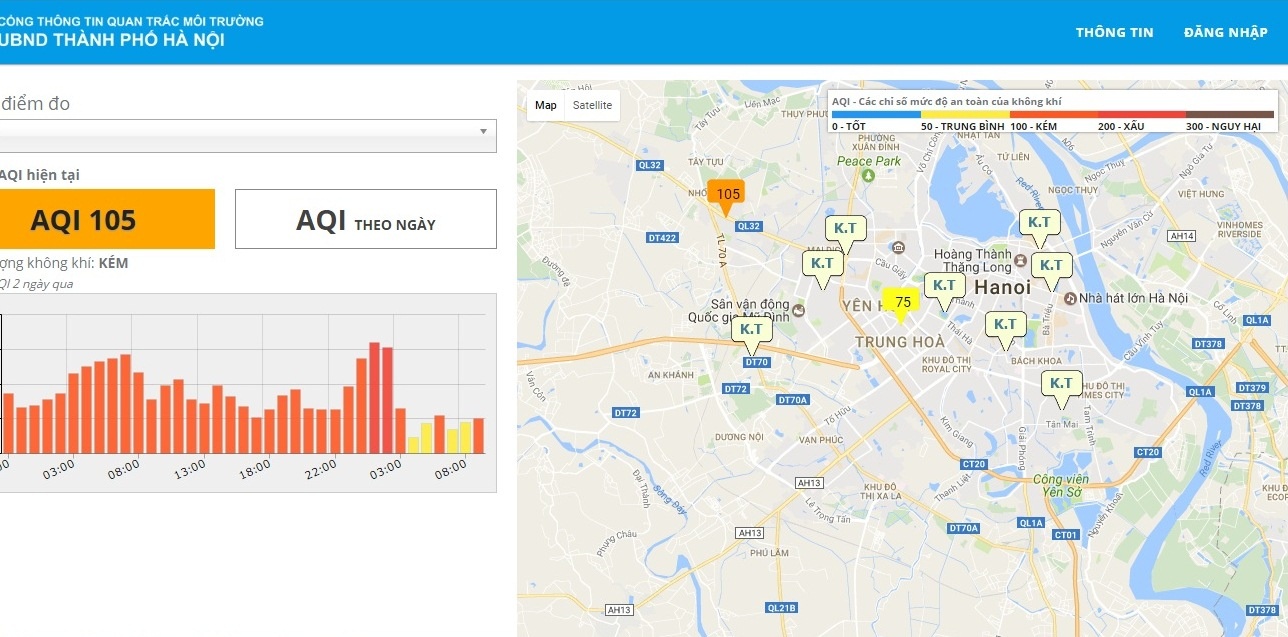Open the THÔNG TIN menu
Viewport: 1288px width, 637px height.
tap(1114, 32)
